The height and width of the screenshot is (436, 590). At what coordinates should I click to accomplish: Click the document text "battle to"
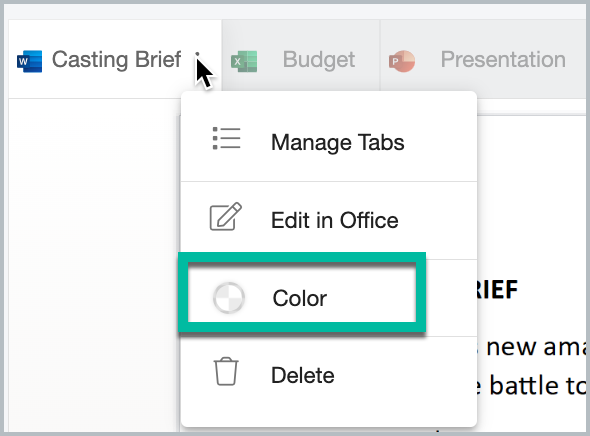(538, 386)
